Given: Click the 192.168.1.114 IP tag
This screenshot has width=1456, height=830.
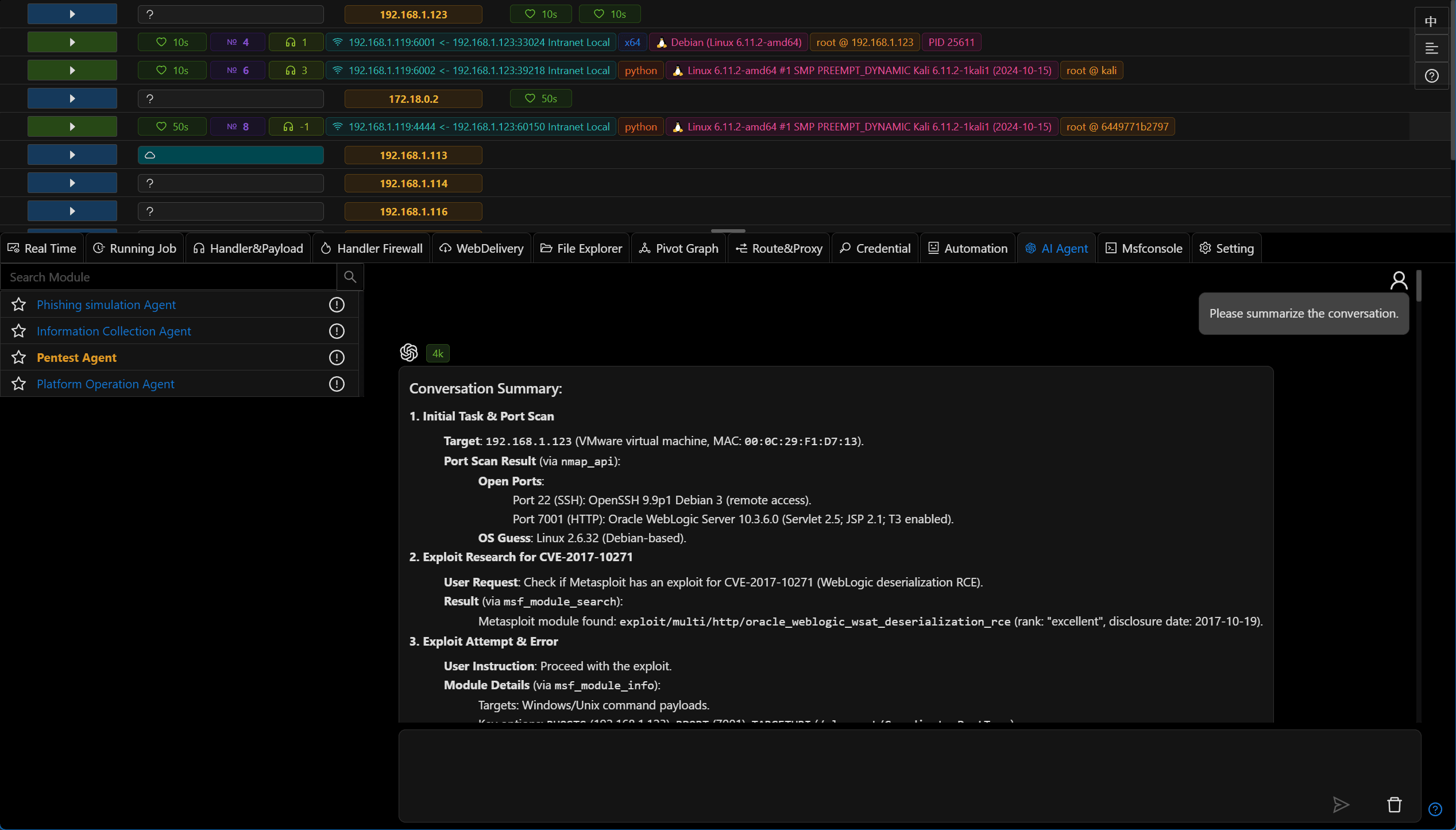Looking at the screenshot, I should [414, 183].
